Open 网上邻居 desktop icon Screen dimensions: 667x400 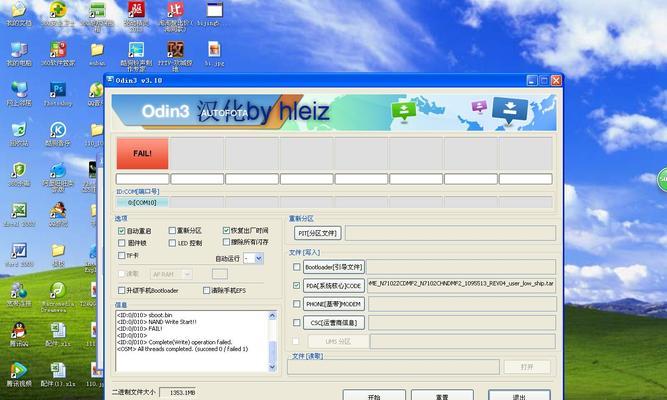[x=19, y=90]
